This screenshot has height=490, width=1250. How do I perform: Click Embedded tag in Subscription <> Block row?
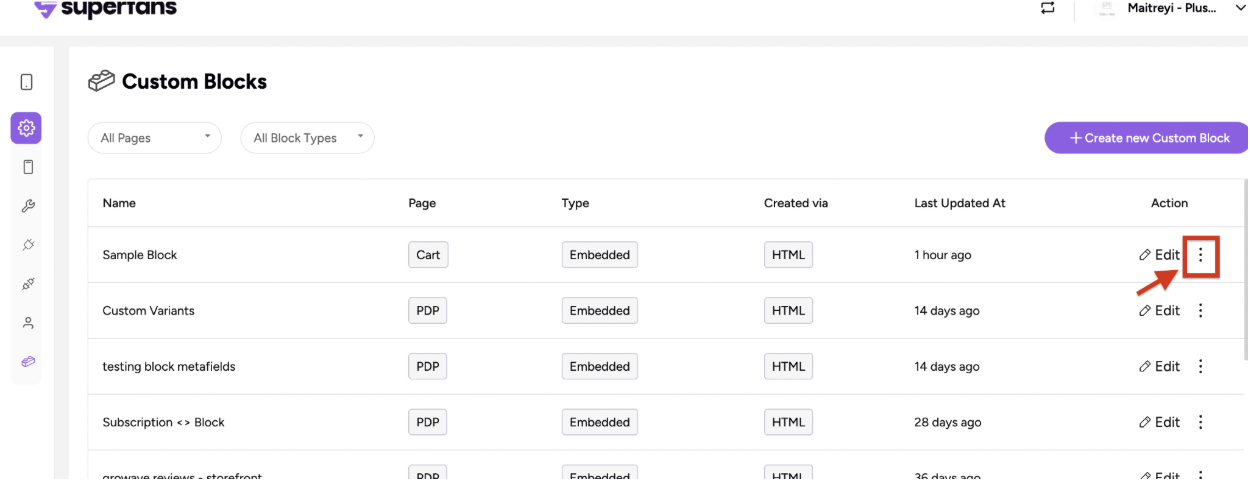click(600, 423)
